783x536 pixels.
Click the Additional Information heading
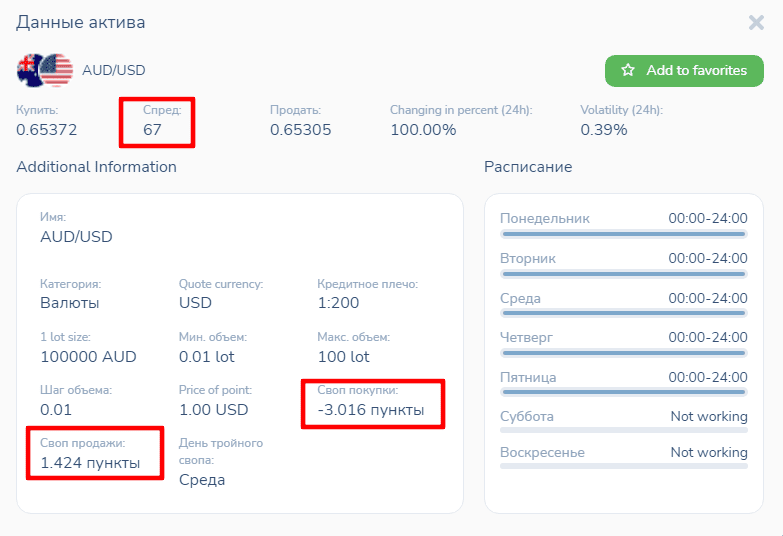96,167
